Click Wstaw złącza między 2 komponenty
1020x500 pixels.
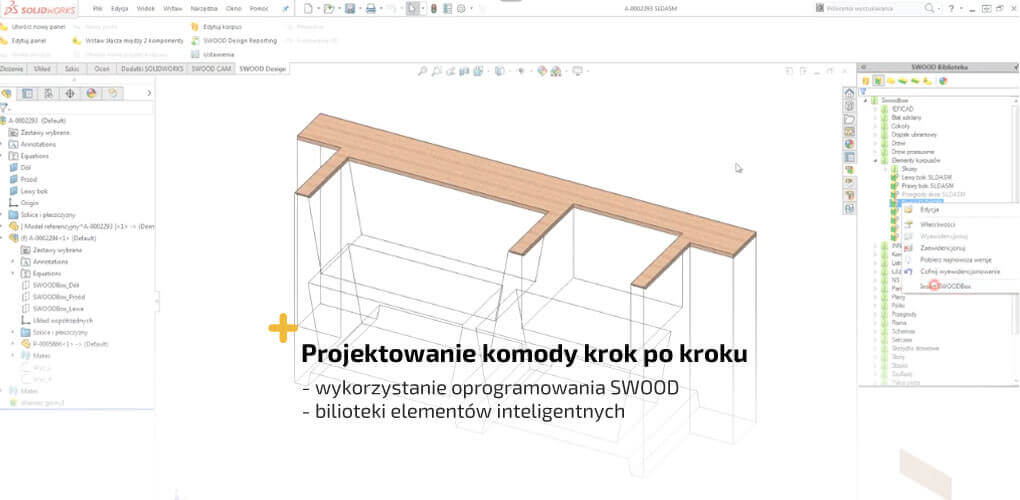[x=128, y=40]
